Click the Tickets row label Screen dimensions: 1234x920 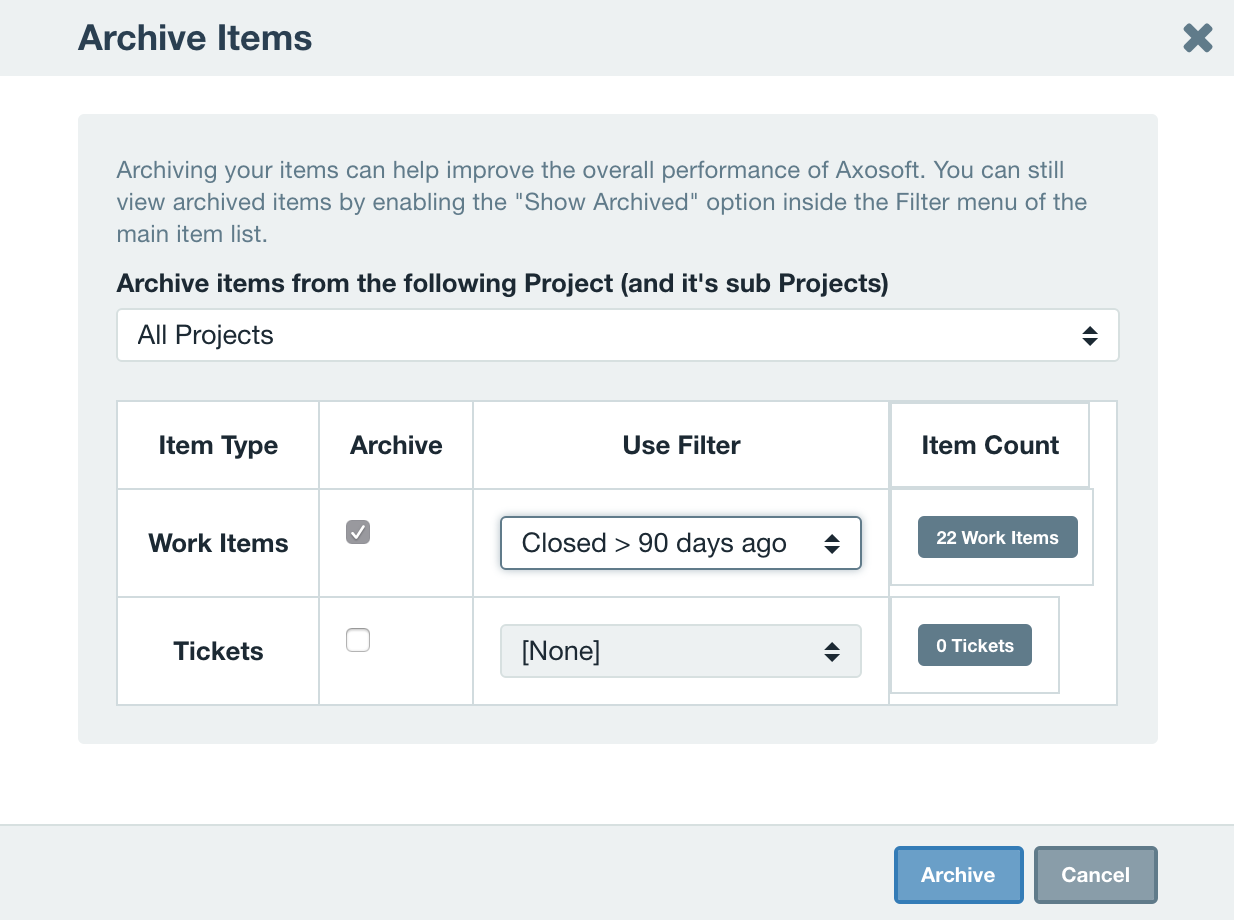[x=217, y=651]
